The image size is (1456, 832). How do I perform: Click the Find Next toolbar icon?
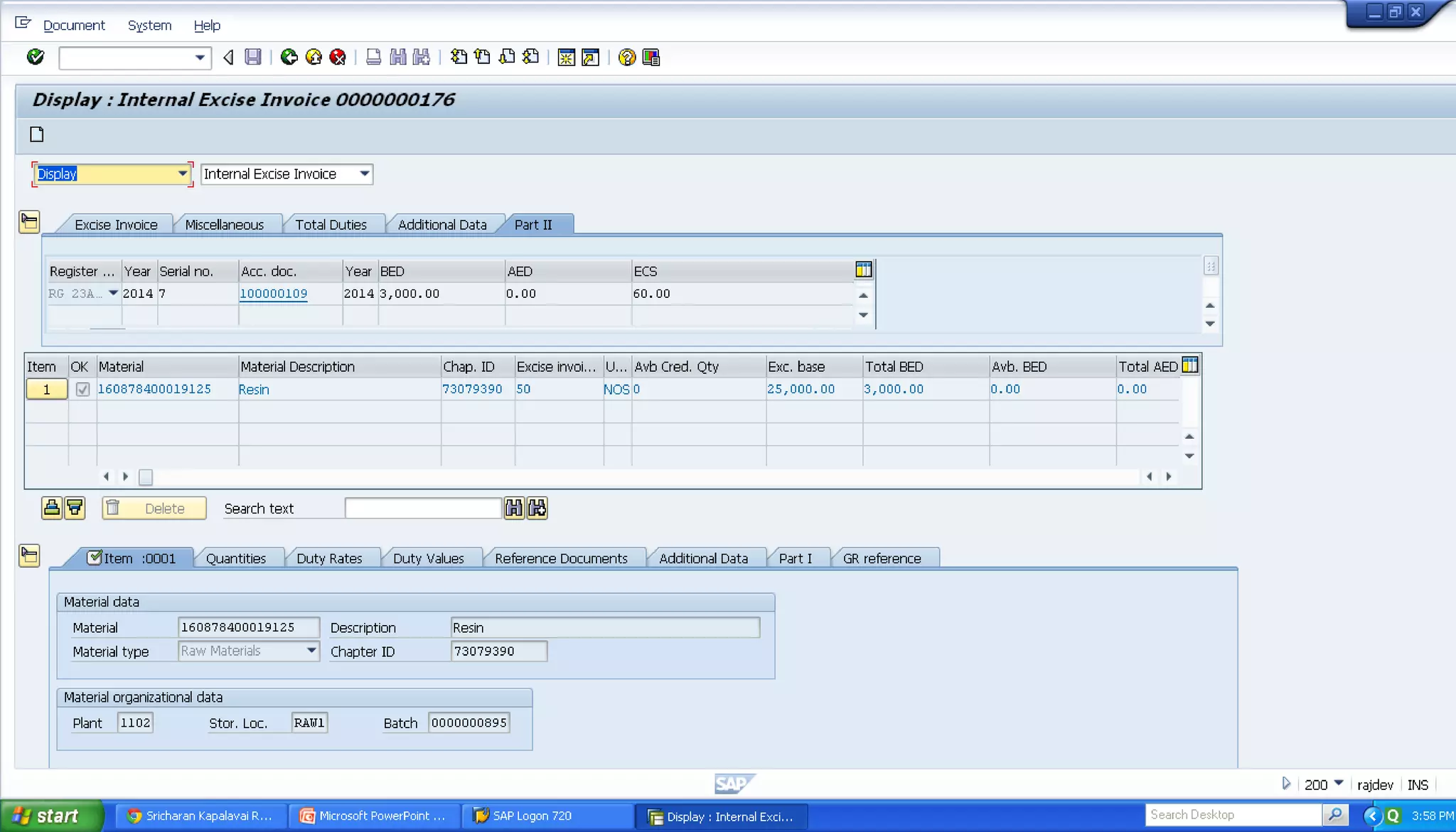[x=422, y=57]
